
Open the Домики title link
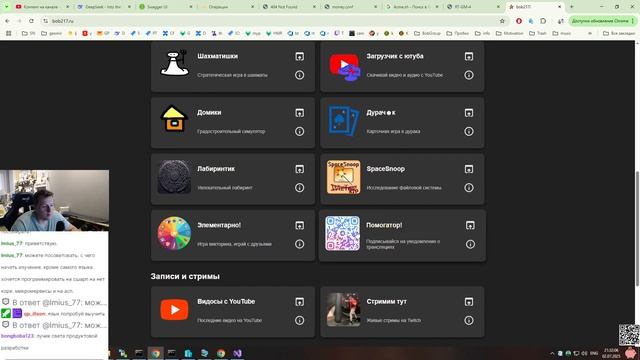point(209,113)
